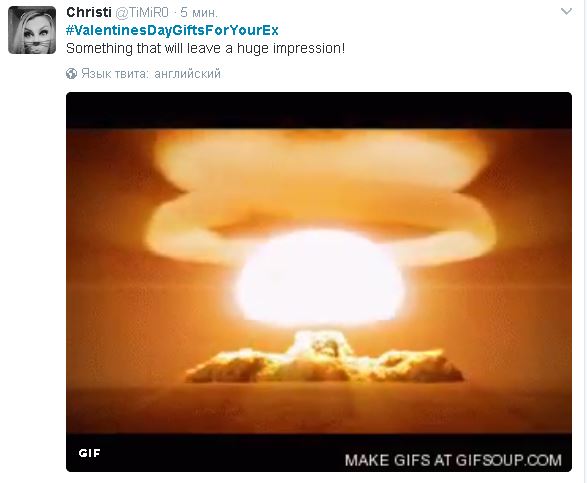
Task: Open the 5 мин. timestamp permalink
Action: pyautogui.click(x=199, y=13)
